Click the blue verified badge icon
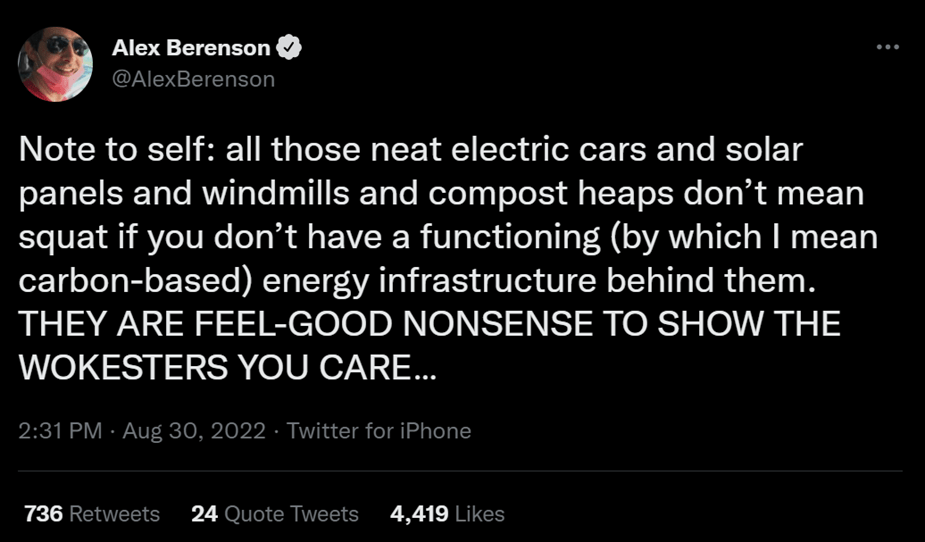 coord(290,48)
